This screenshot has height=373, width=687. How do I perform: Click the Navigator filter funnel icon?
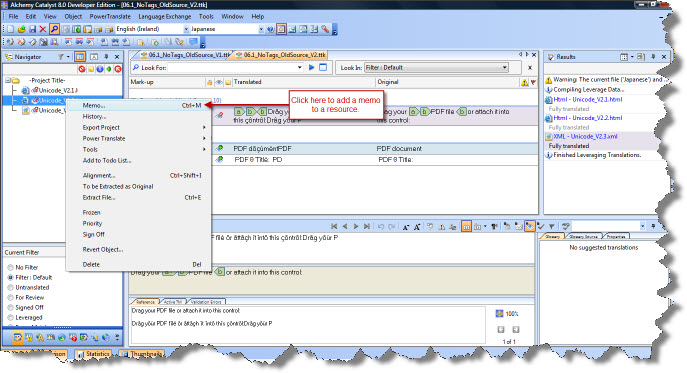[x=61, y=57]
